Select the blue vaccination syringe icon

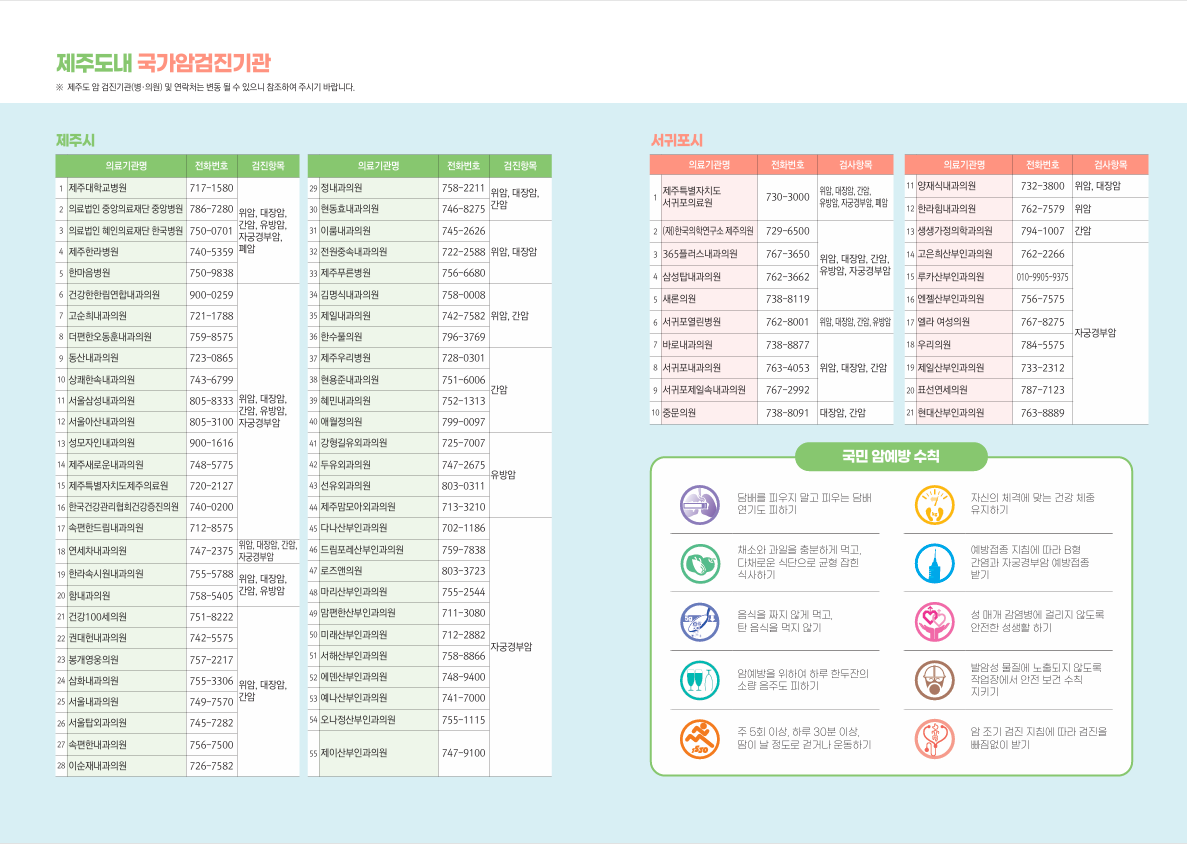[935, 562]
